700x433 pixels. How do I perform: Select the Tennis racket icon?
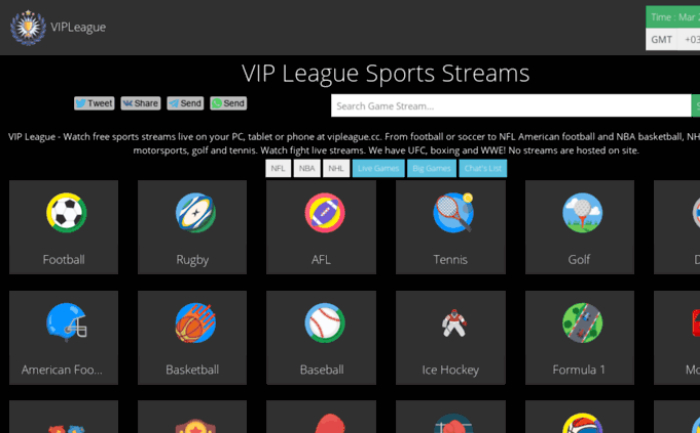[x=454, y=213]
